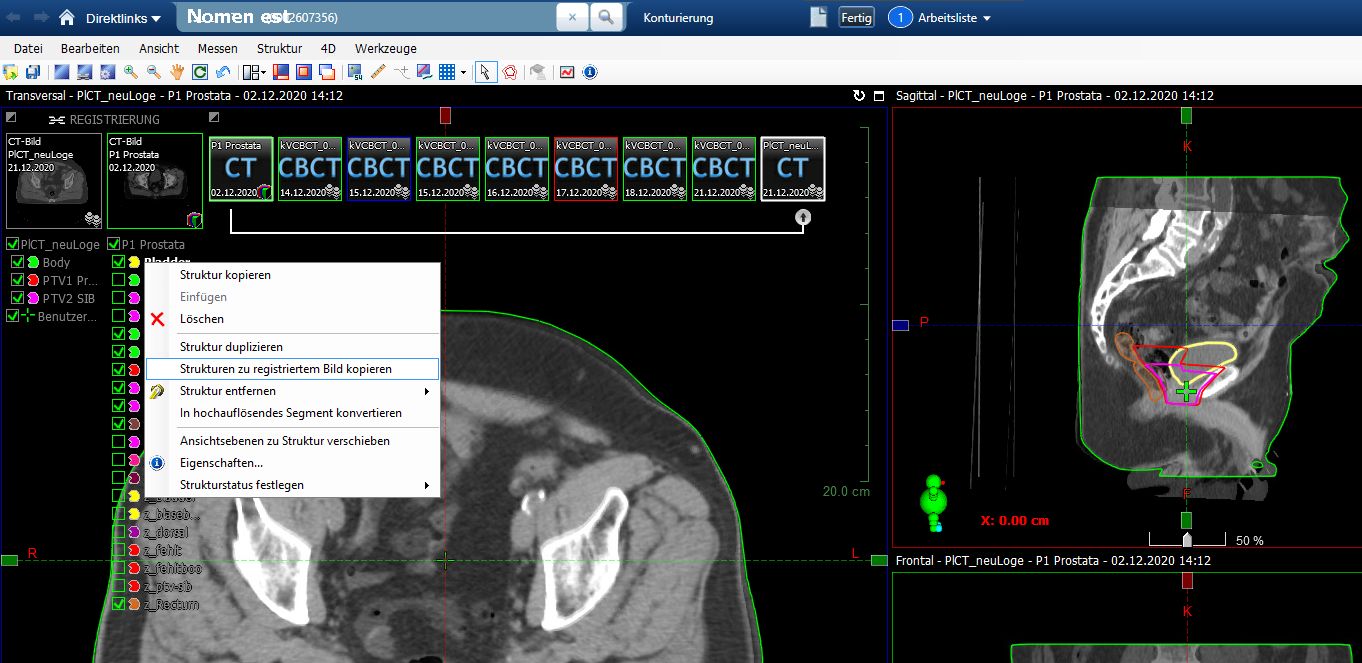Uncheck the z_Rectum structure checkbox

pos(118,604)
